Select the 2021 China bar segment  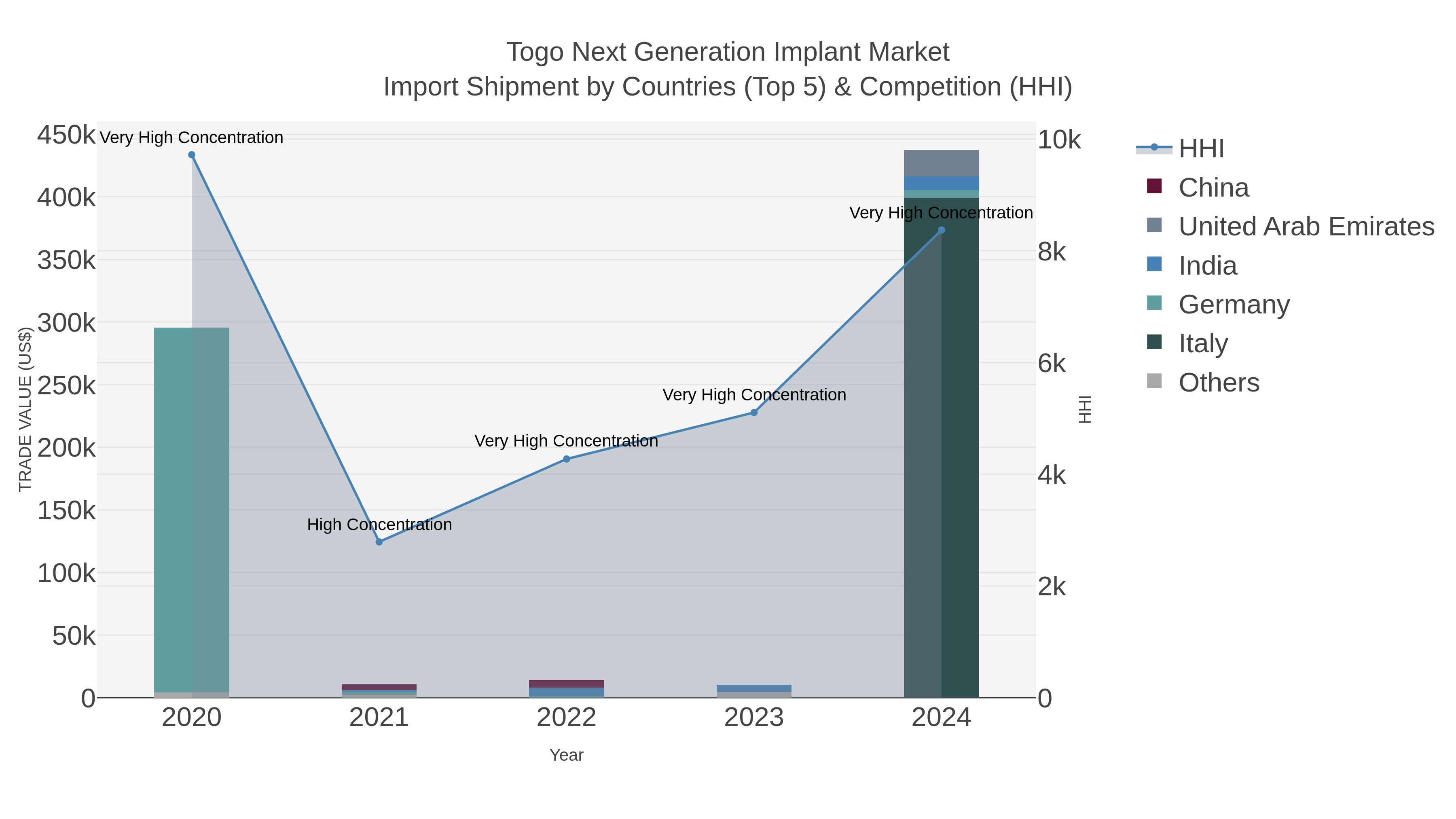click(x=379, y=687)
